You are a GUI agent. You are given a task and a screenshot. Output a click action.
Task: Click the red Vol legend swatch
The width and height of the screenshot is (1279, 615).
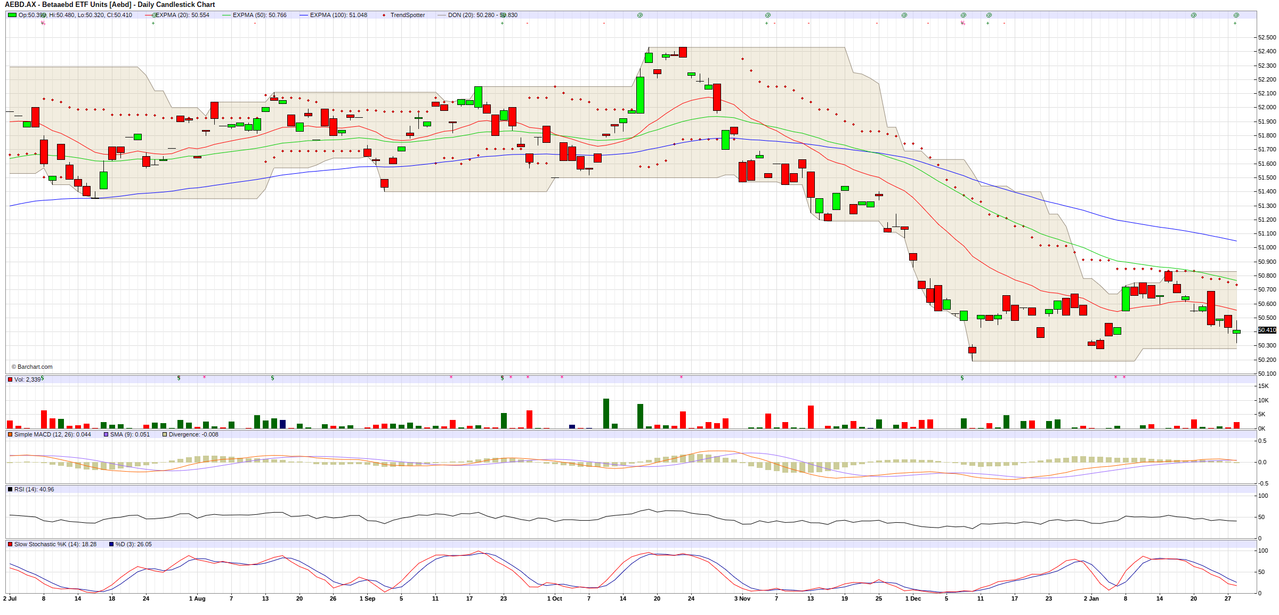click(x=10, y=380)
